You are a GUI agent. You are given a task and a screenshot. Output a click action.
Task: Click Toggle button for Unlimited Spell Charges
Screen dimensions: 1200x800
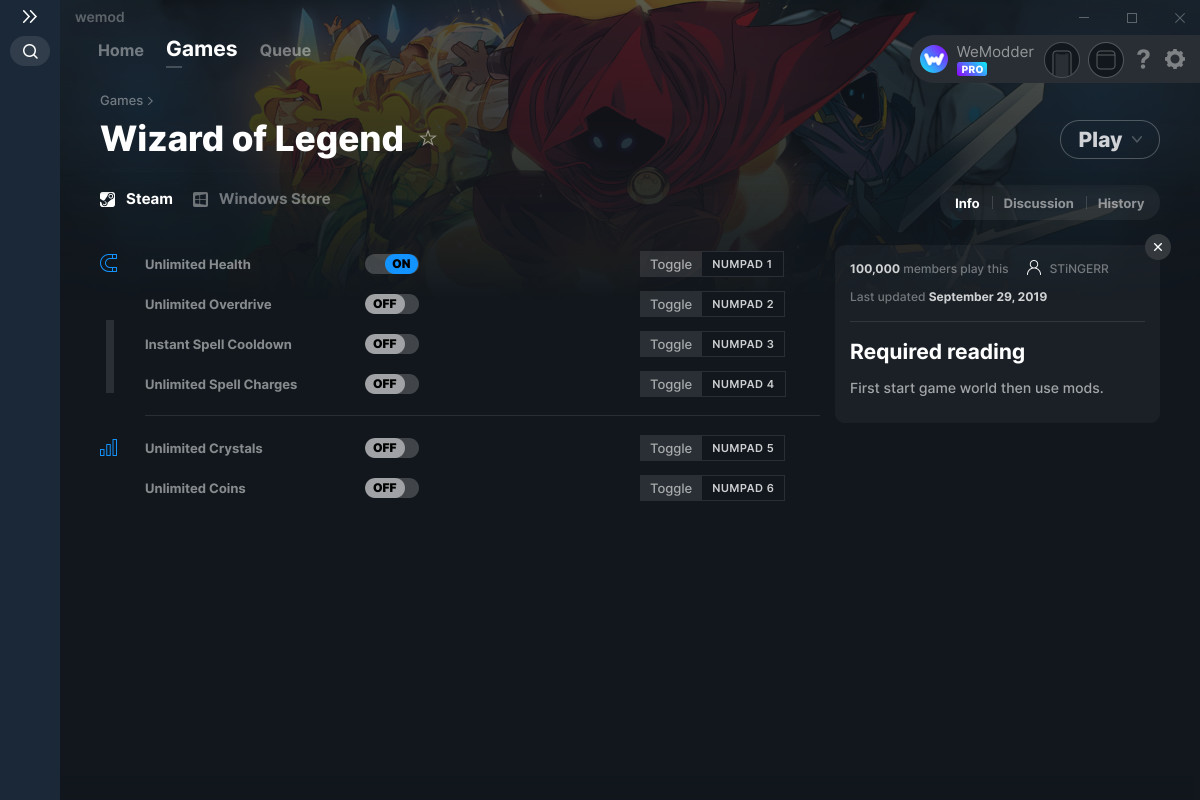(x=671, y=384)
